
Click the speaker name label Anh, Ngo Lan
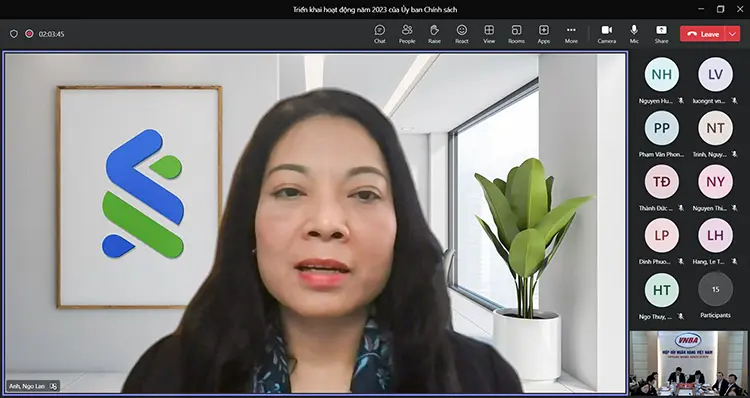27,386
